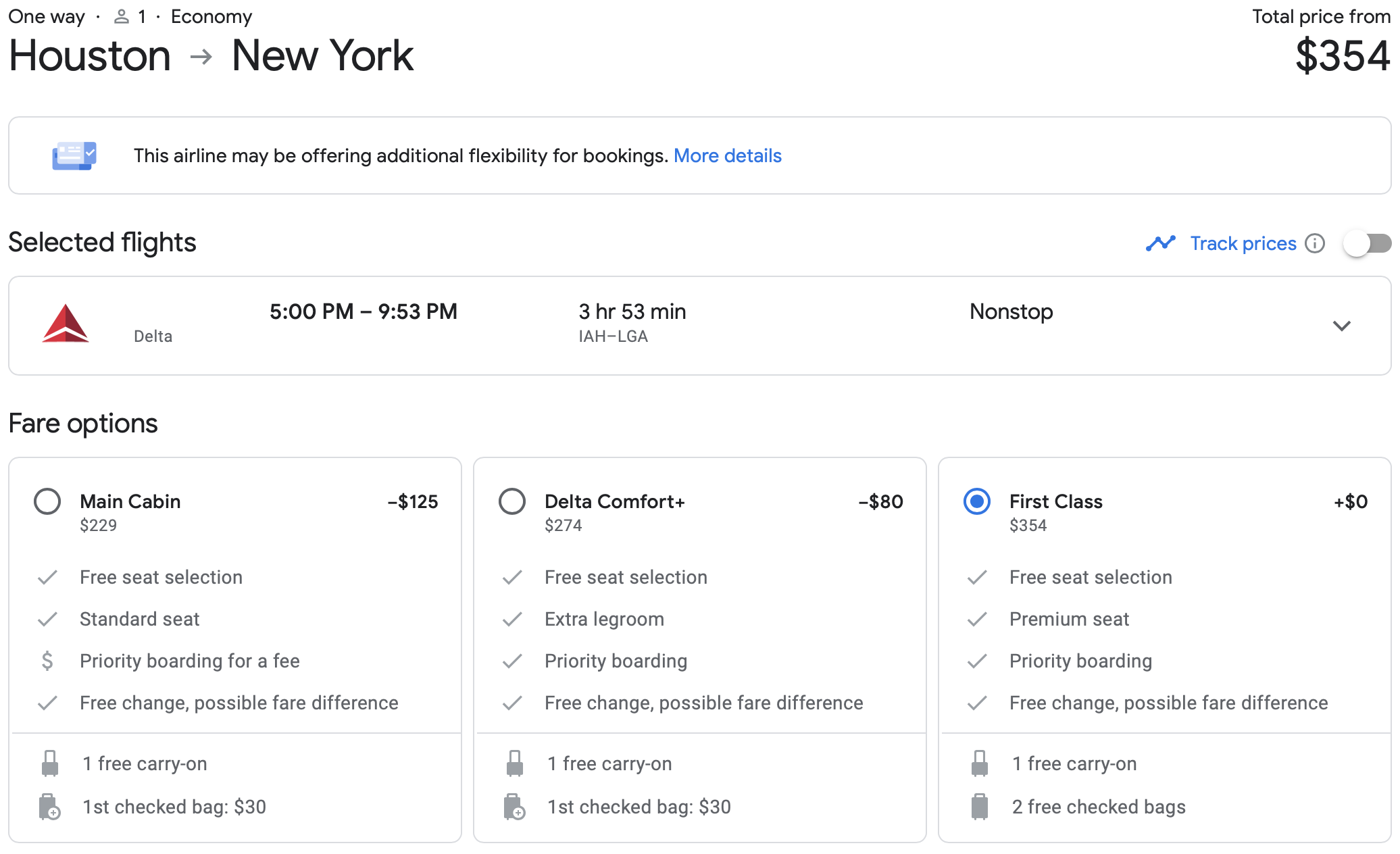This screenshot has height=854, width=1400.
Task: Click the passenger count person icon
Action: (122, 16)
